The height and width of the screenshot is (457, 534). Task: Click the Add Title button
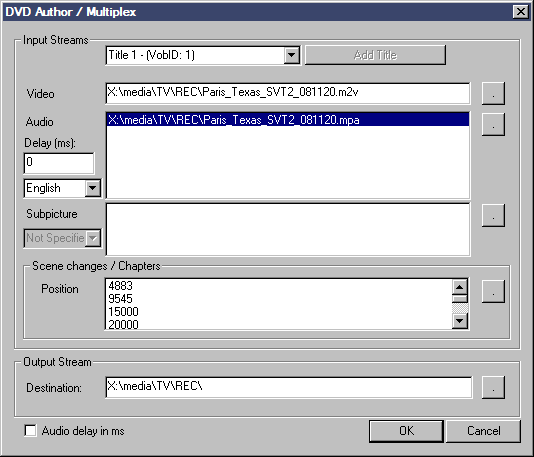tap(375, 55)
